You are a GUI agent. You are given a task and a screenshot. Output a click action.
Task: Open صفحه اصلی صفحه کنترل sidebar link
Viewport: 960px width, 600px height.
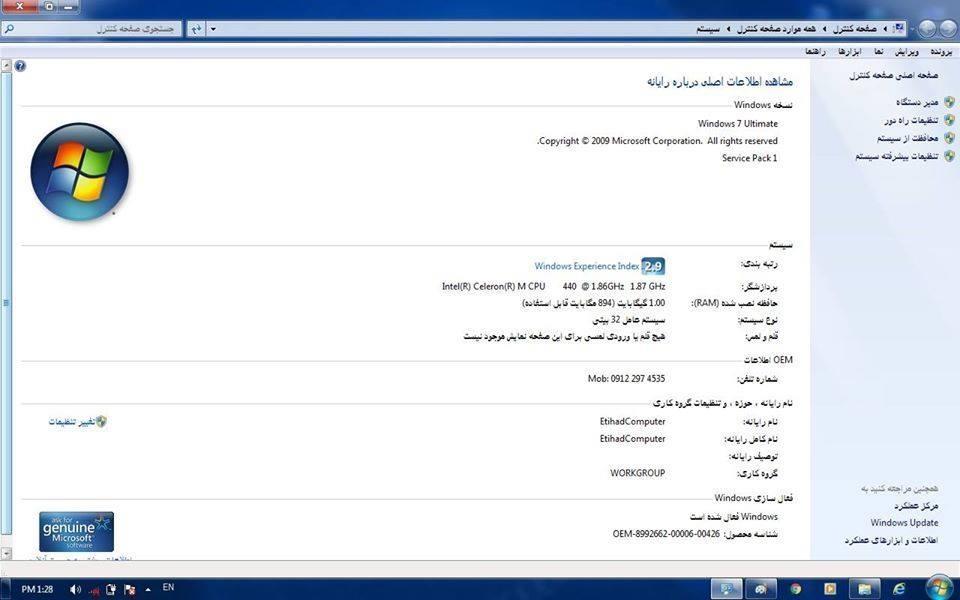tap(893, 75)
